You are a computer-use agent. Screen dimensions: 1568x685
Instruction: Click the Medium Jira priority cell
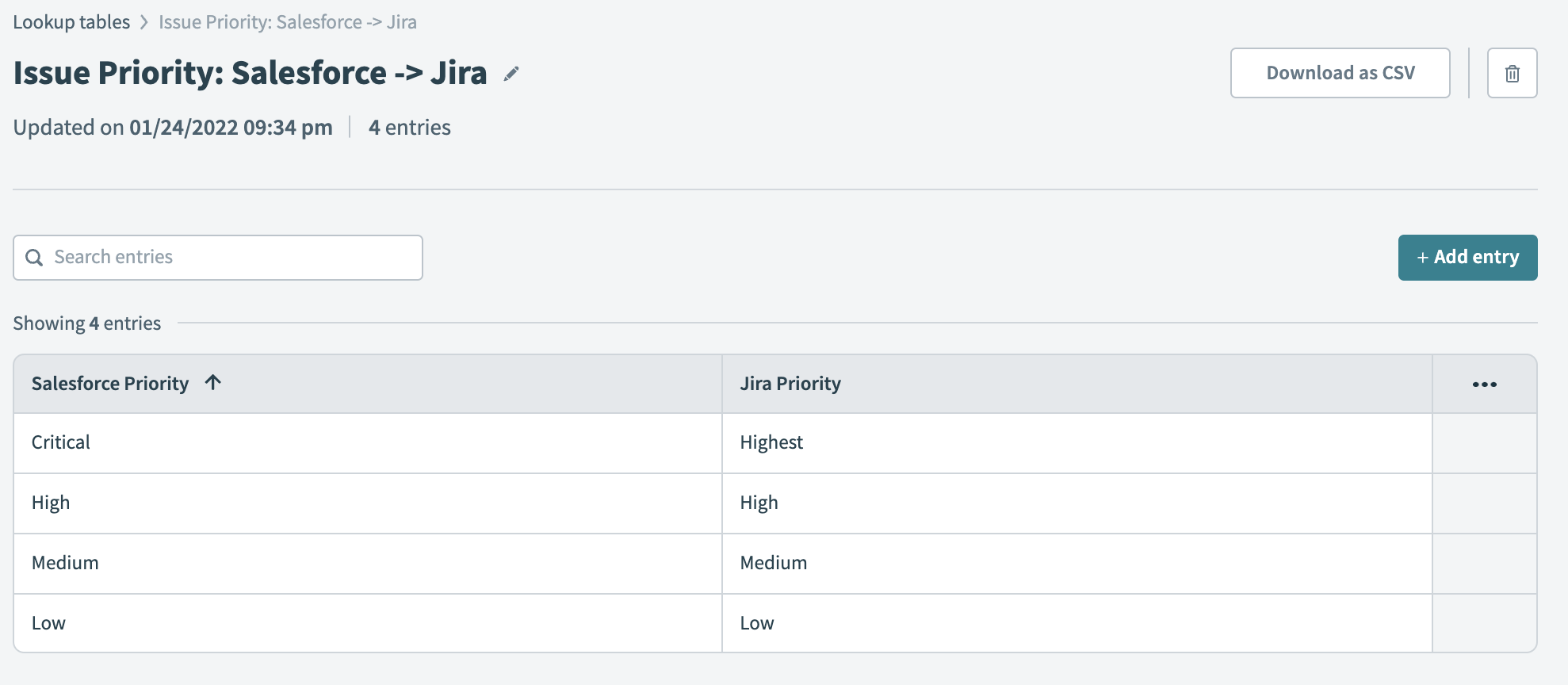click(x=774, y=563)
